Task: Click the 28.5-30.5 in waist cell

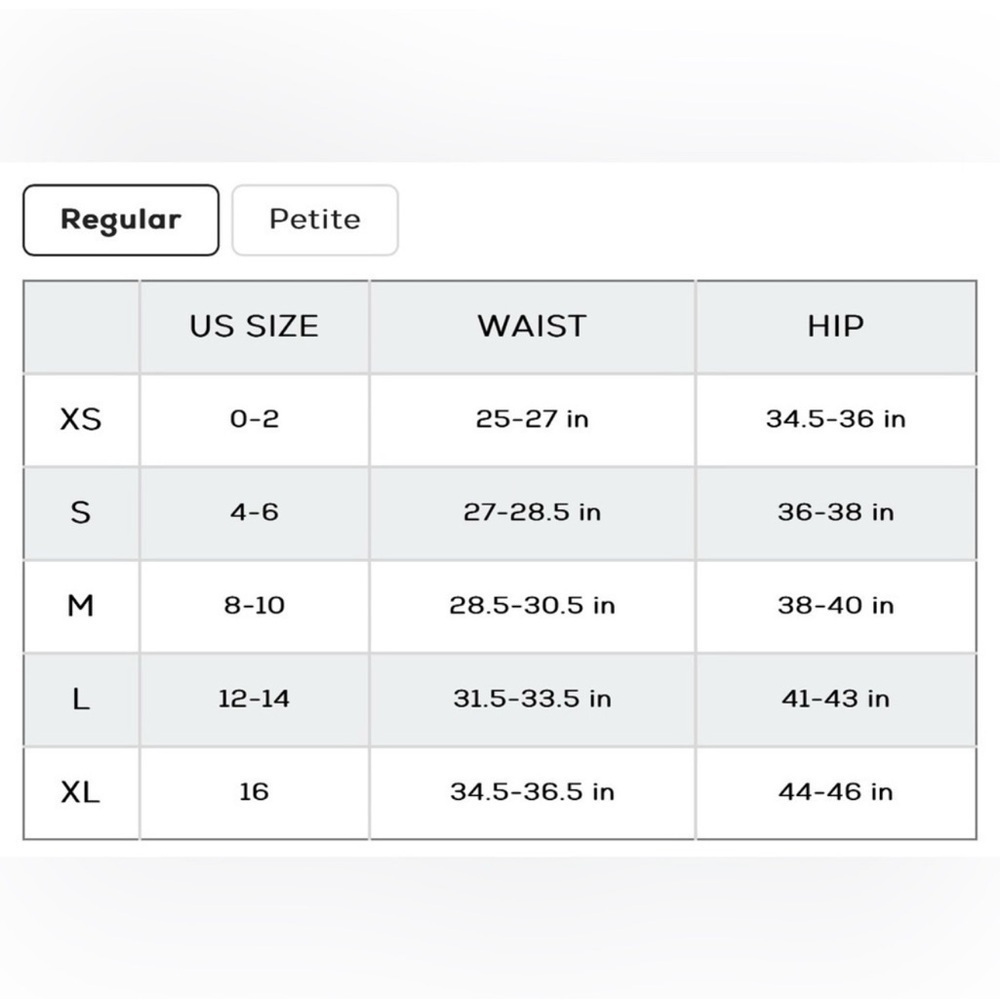Action: coord(533,606)
